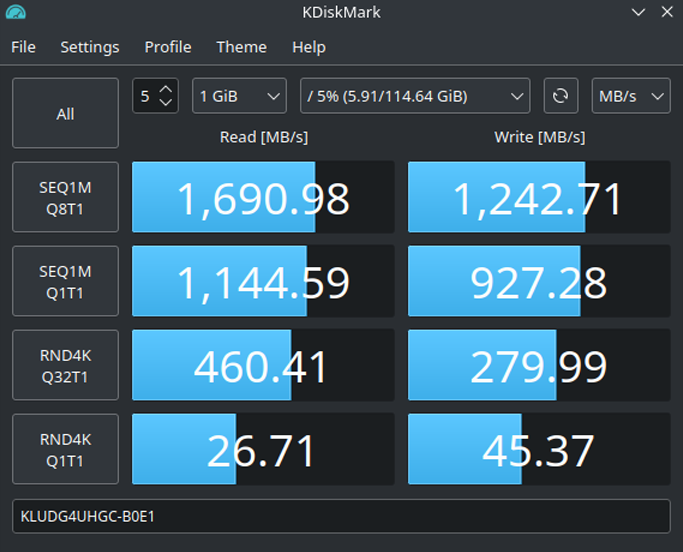Open the Theme menu

click(241, 47)
